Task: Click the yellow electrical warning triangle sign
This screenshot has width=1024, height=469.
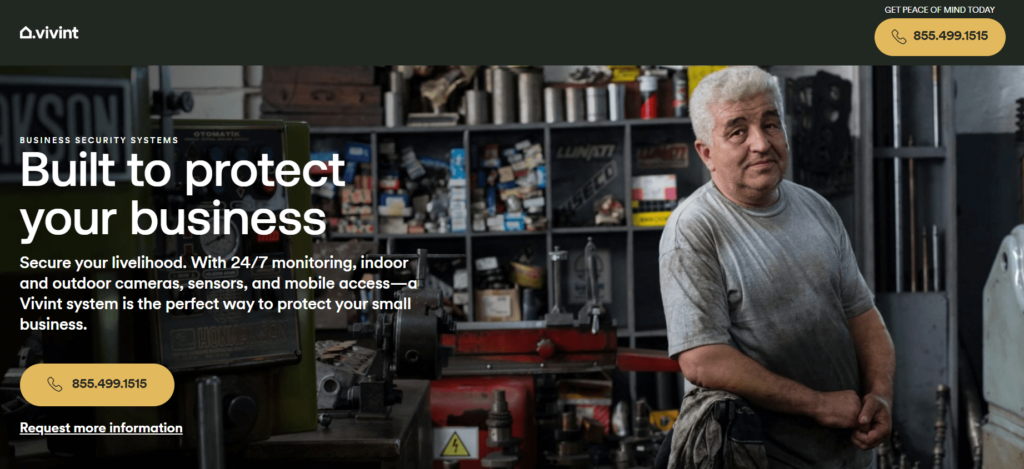Action: pyautogui.click(x=454, y=444)
